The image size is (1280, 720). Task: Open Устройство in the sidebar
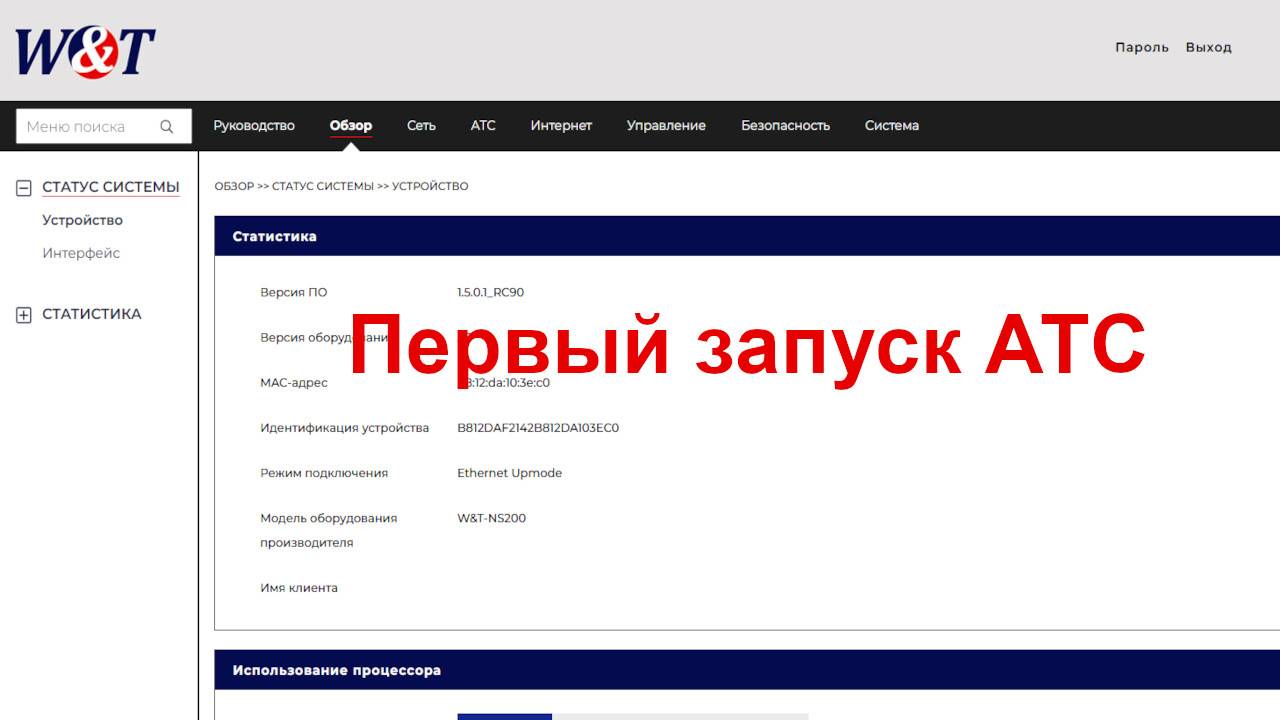tap(82, 220)
